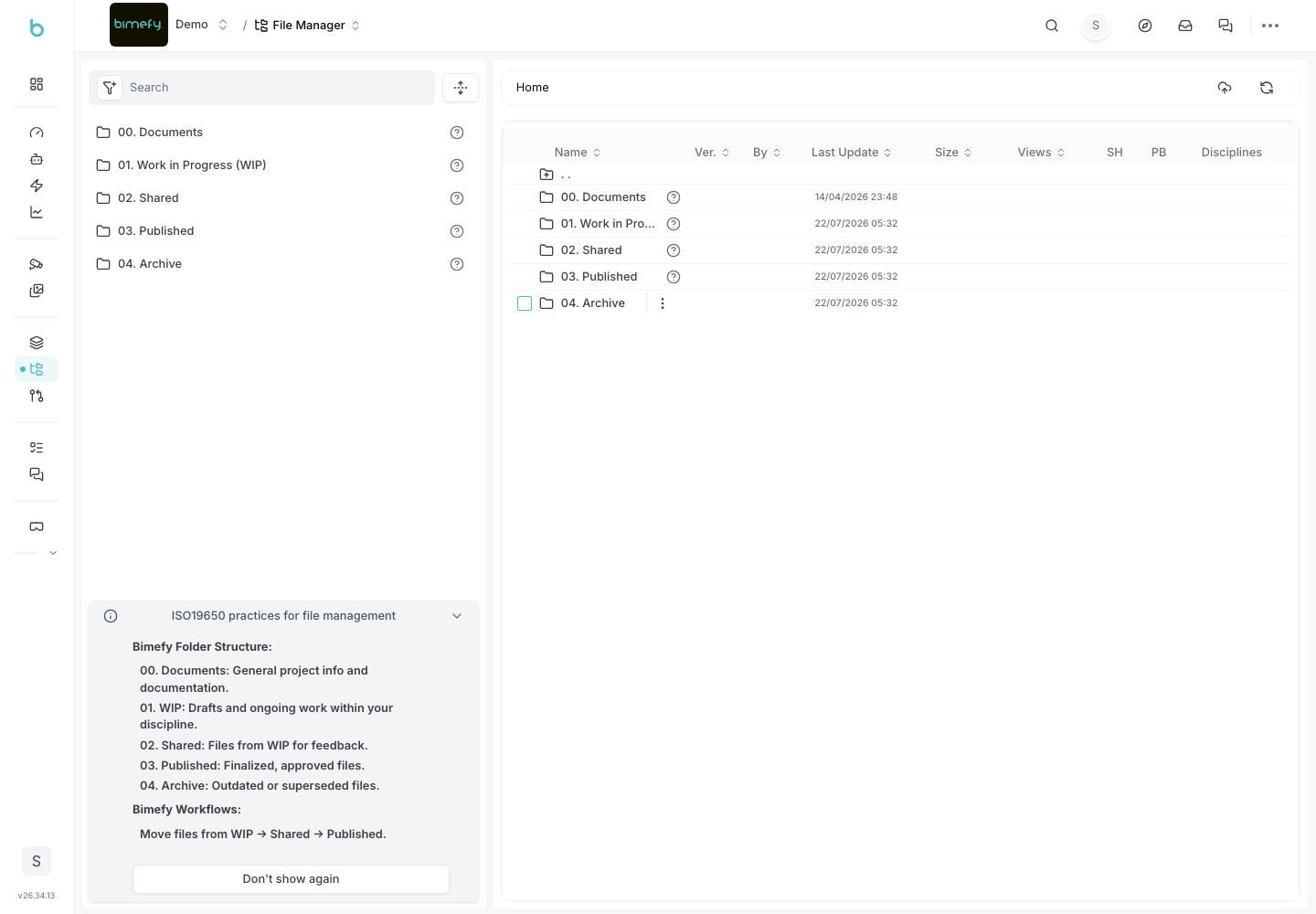Click the Don't show again button
Image resolution: width=1316 pixels, height=914 pixels.
(291, 879)
